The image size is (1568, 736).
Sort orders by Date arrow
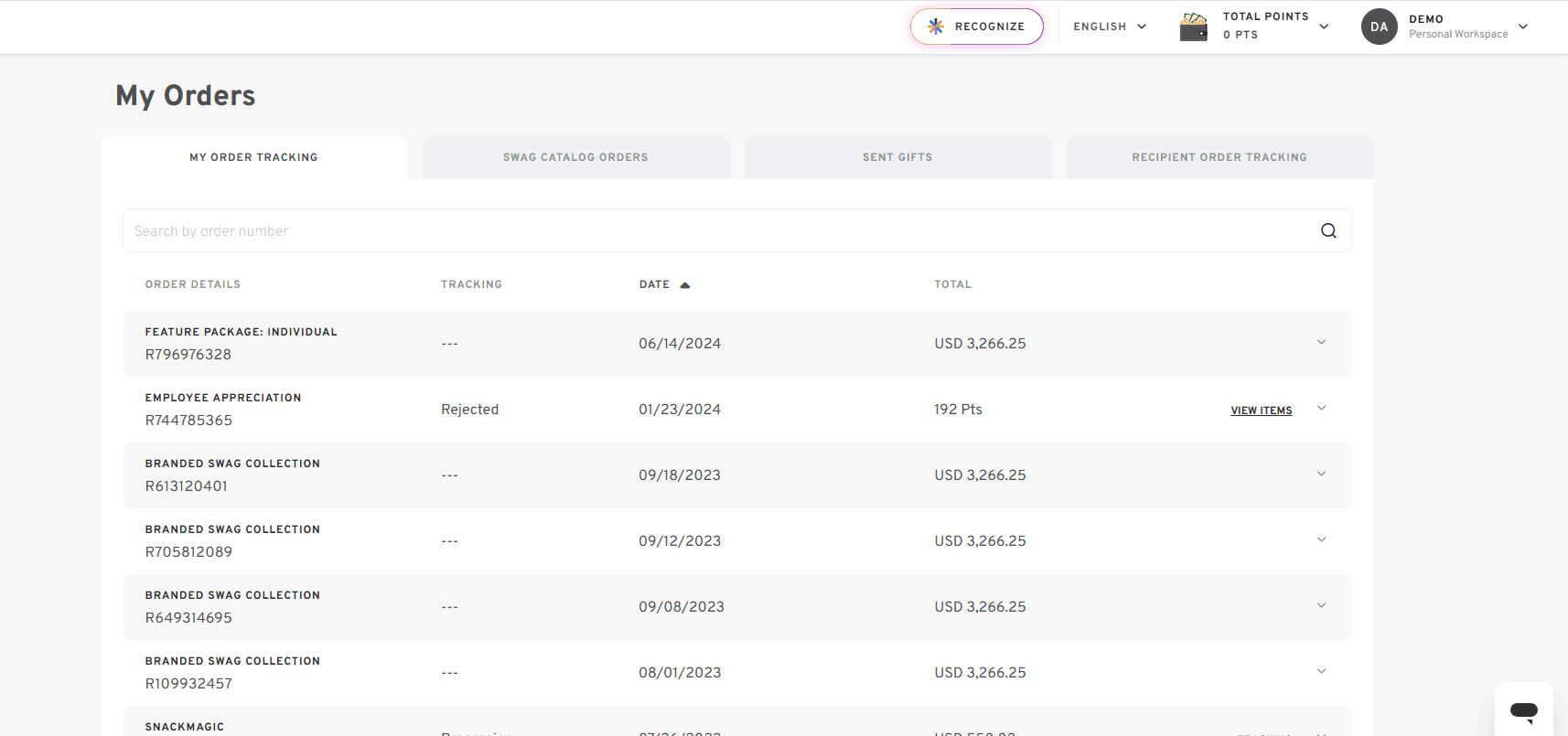pyautogui.click(x=685, y=285)
